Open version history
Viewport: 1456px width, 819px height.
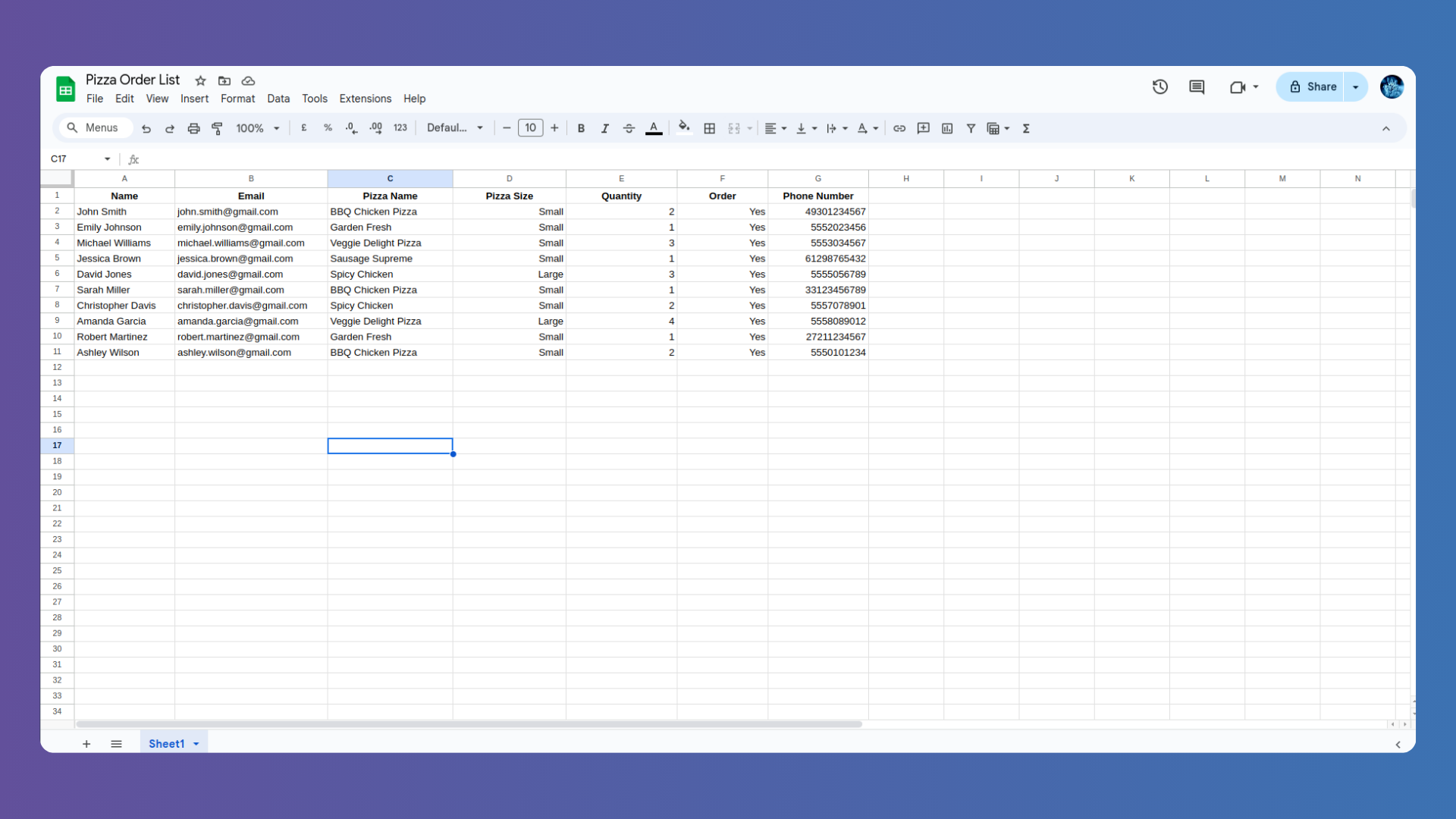[x=1159, y=86]
